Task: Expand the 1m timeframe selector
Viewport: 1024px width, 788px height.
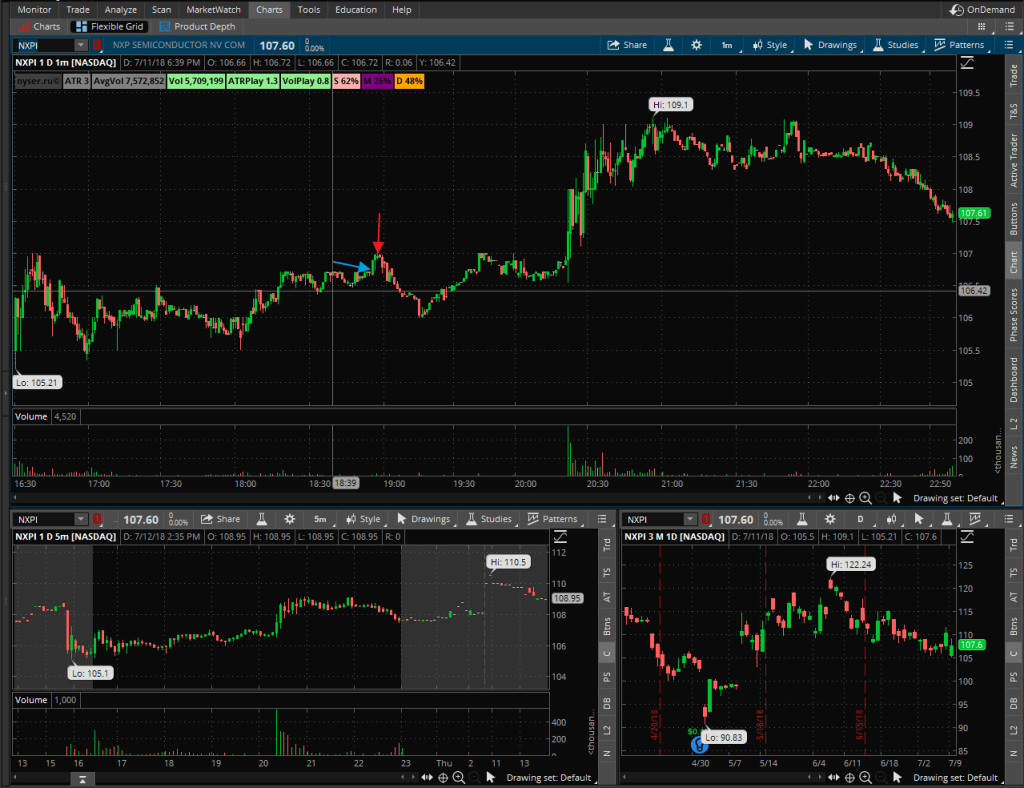Action: tap(727, 45)
